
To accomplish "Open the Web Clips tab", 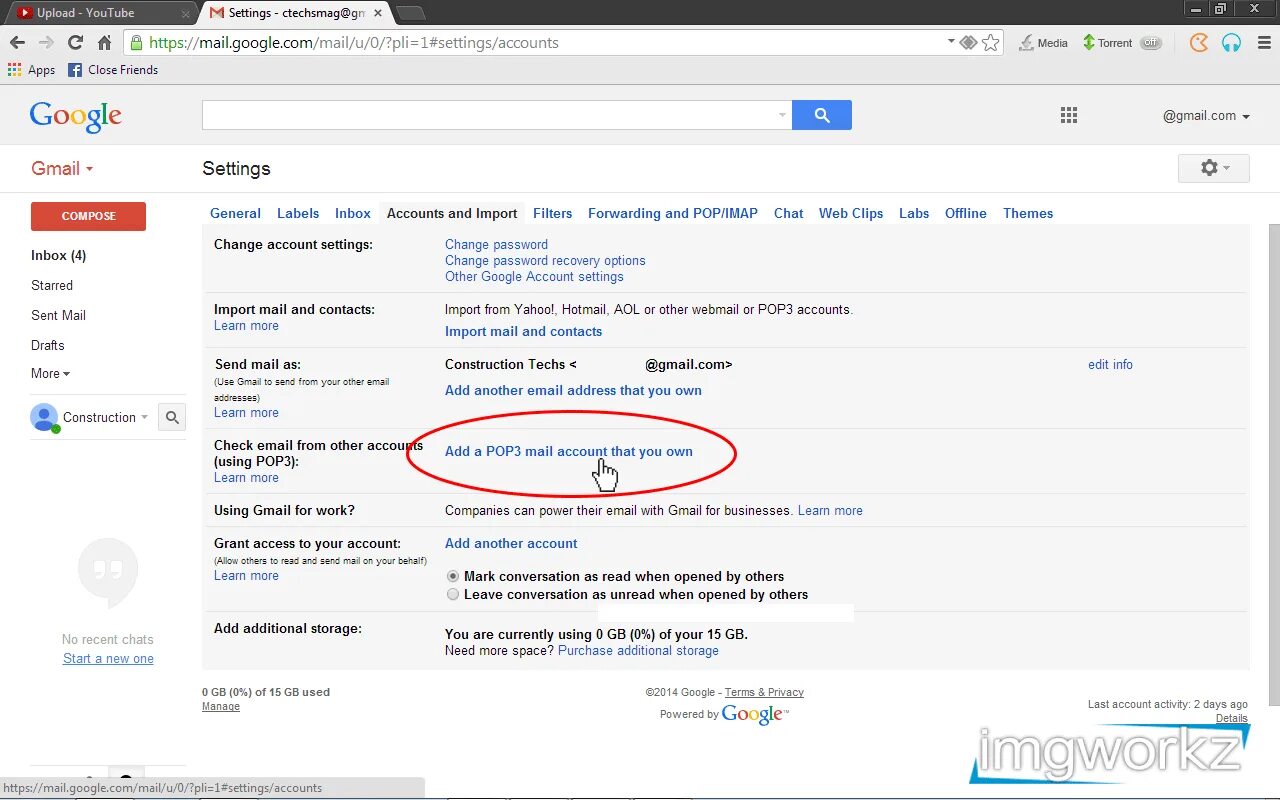I will click(x=851, y=214).
